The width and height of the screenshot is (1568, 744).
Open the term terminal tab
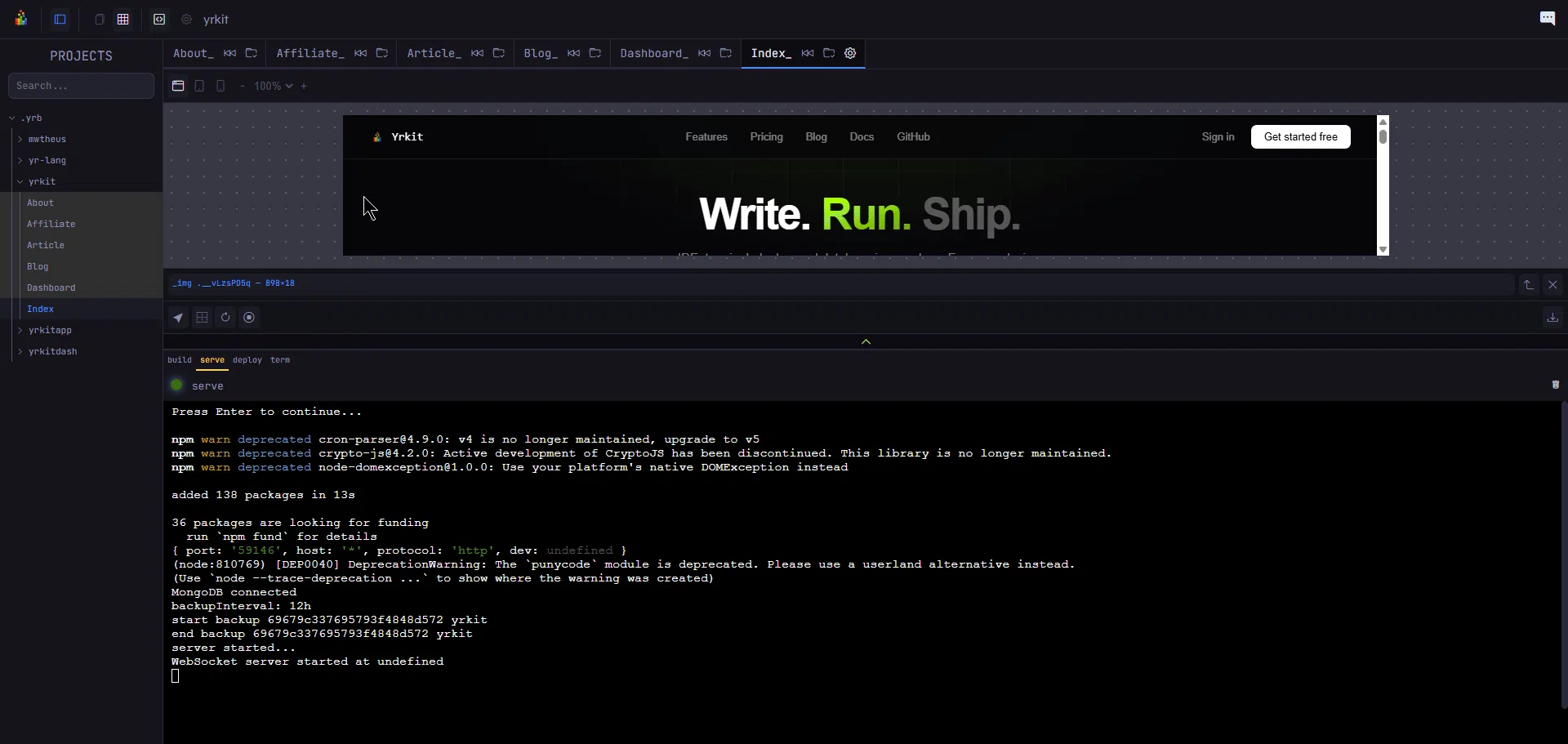pyautogui.click(x=280, y=360)
